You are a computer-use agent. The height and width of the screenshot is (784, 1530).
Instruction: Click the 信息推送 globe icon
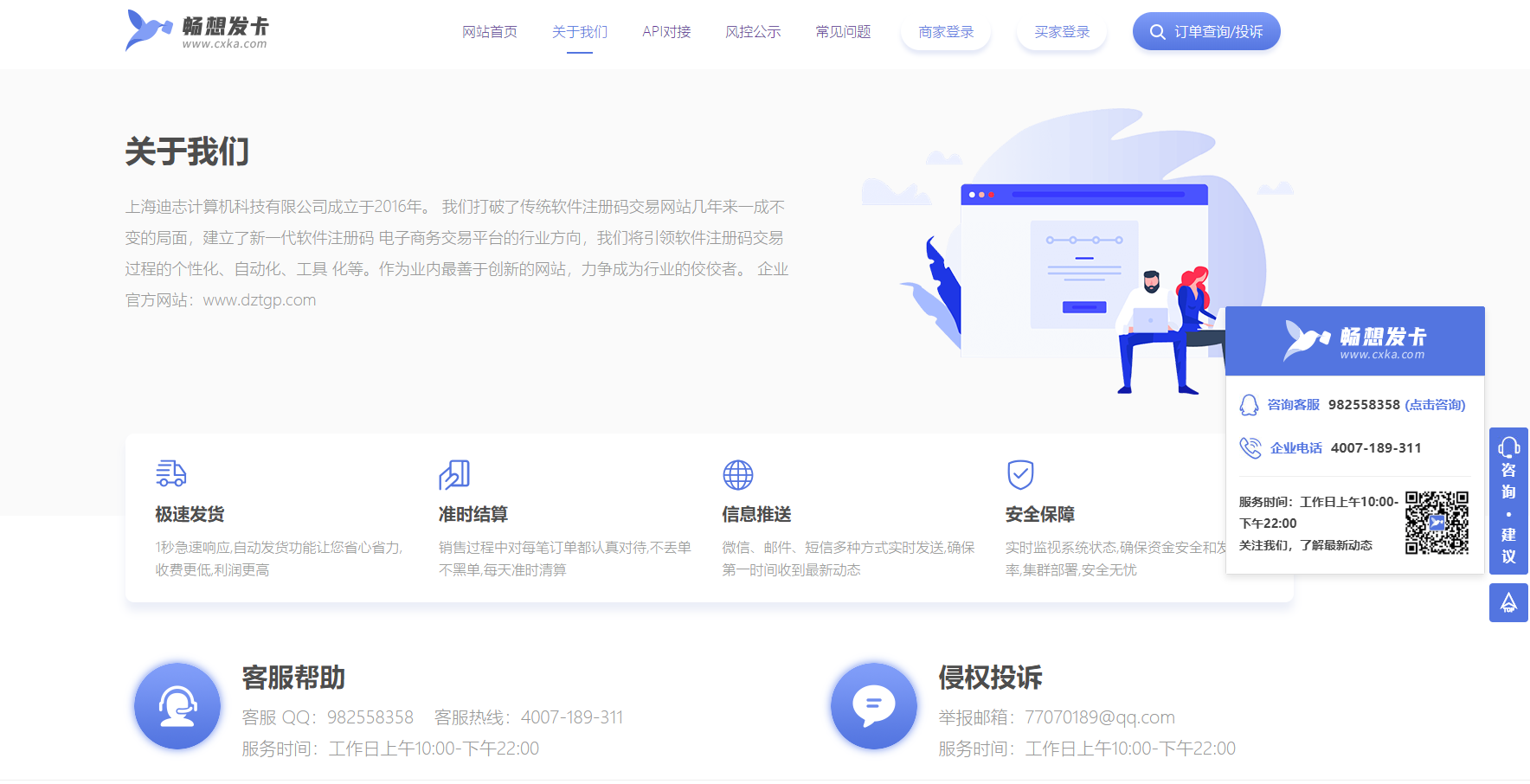click(738, 474)
